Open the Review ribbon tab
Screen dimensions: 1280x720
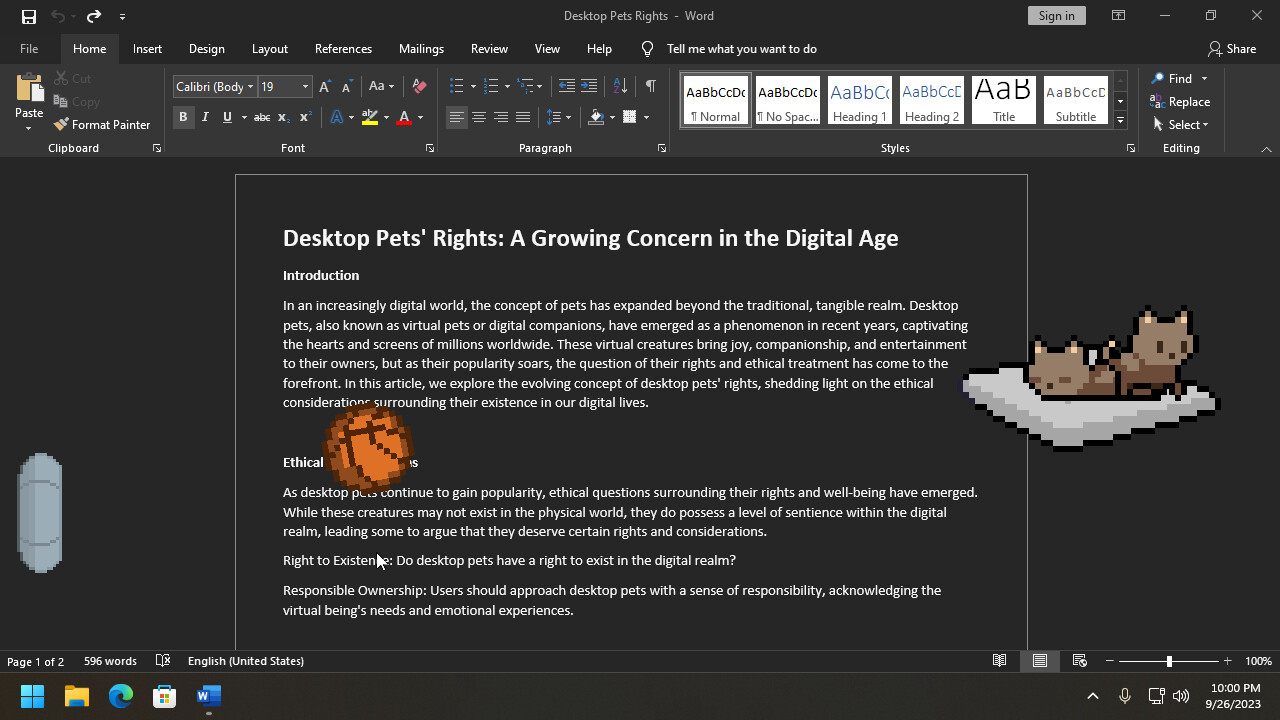tap(489, 48)
